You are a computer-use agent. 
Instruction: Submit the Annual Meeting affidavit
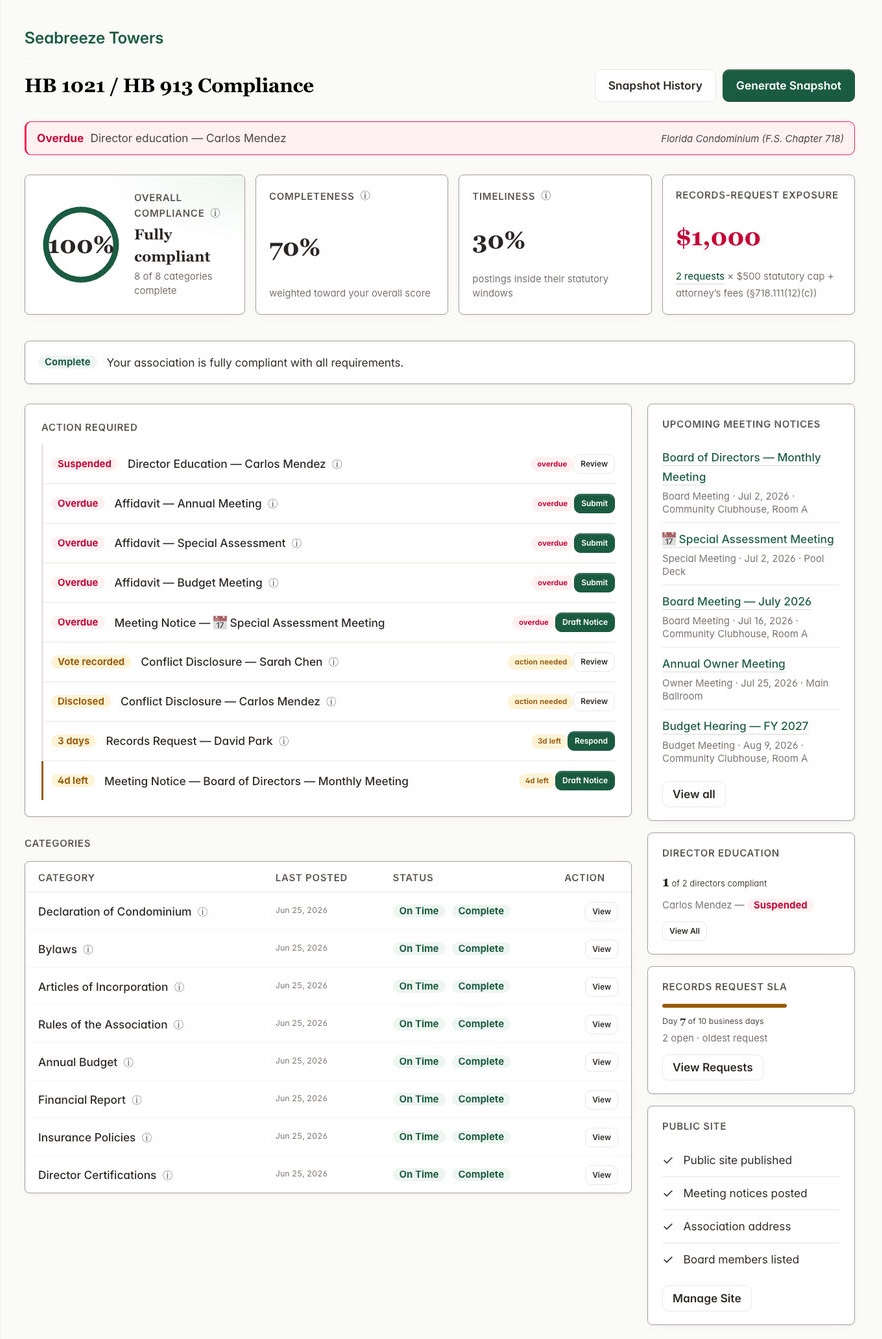click(594, 504)
